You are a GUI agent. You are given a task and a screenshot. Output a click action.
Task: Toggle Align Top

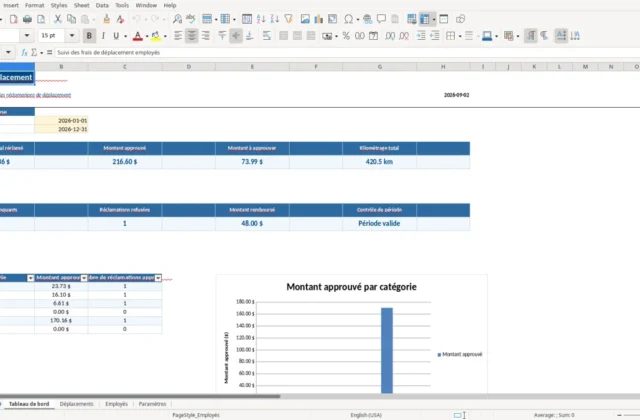coord(222,36)
